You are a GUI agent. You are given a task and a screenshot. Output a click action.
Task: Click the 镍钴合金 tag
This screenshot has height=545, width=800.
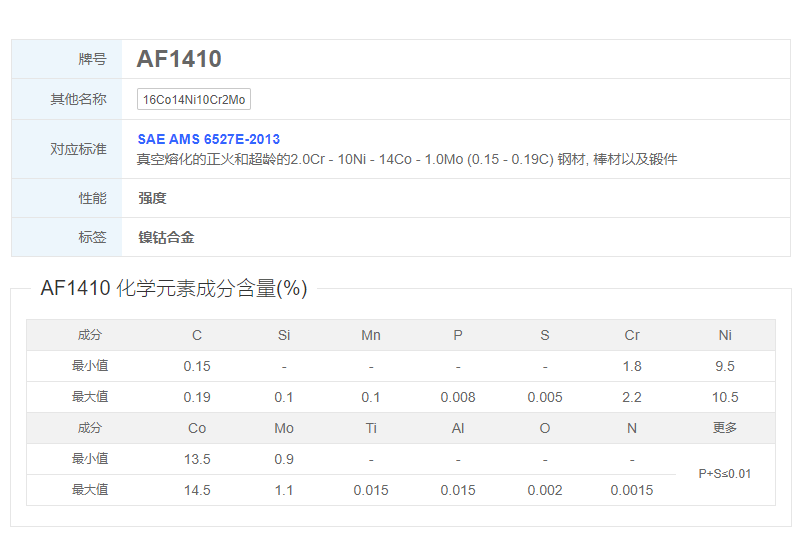(166, 237)
